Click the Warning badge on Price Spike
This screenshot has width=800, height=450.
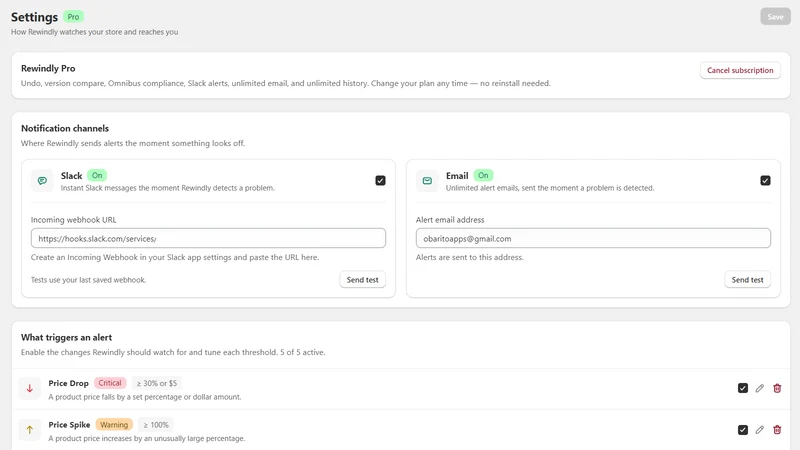pyautogui.click(x=114, y=424)
